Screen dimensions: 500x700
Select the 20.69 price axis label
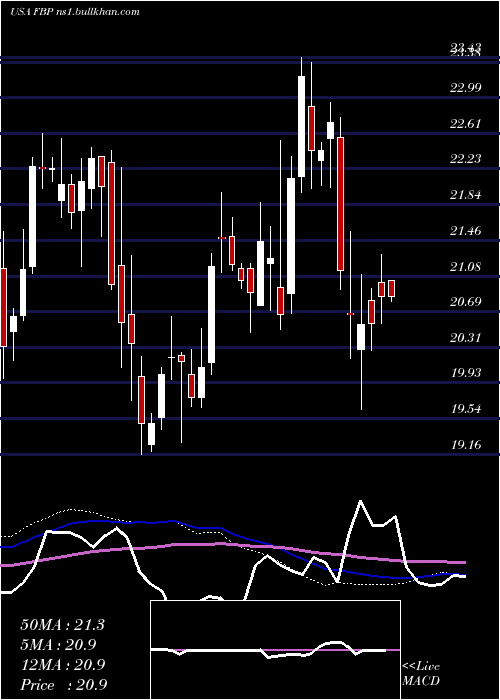pyautogui.click(x=466, y=302)
